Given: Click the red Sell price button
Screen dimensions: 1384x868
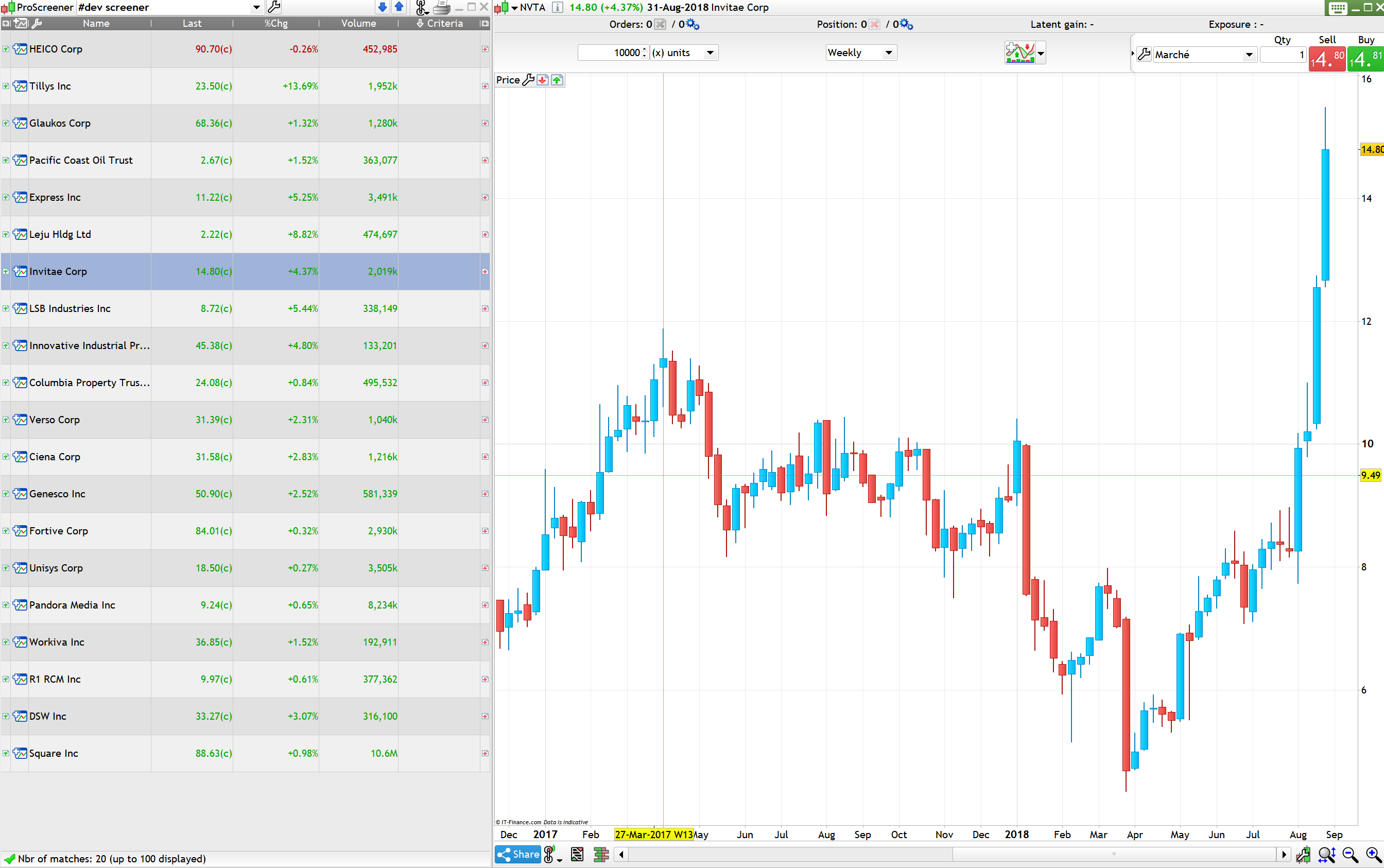Looking at the screenshot, I should click(x=1327, y=59).
